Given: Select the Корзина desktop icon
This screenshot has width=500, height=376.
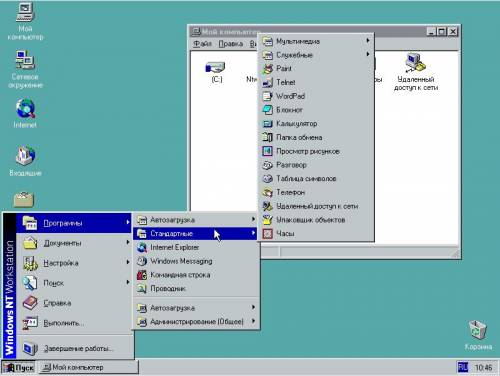Looking at the screenshot, I should pos(478,335).
